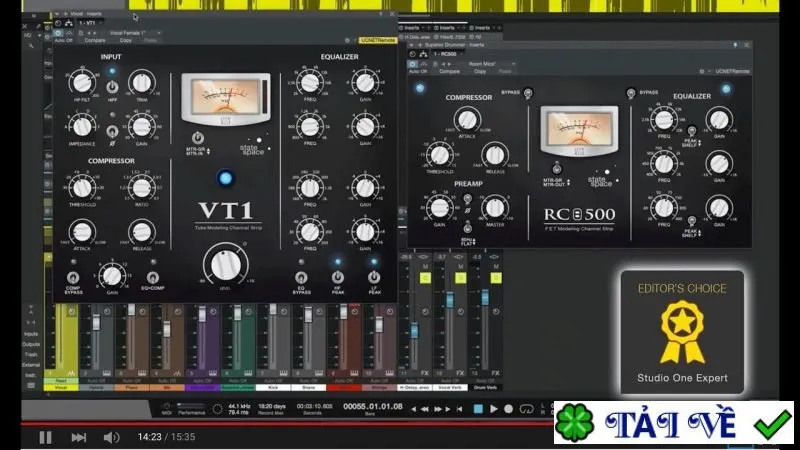Select the Snare mixer channel label
The image size is (800, 450).
point(308,388)
